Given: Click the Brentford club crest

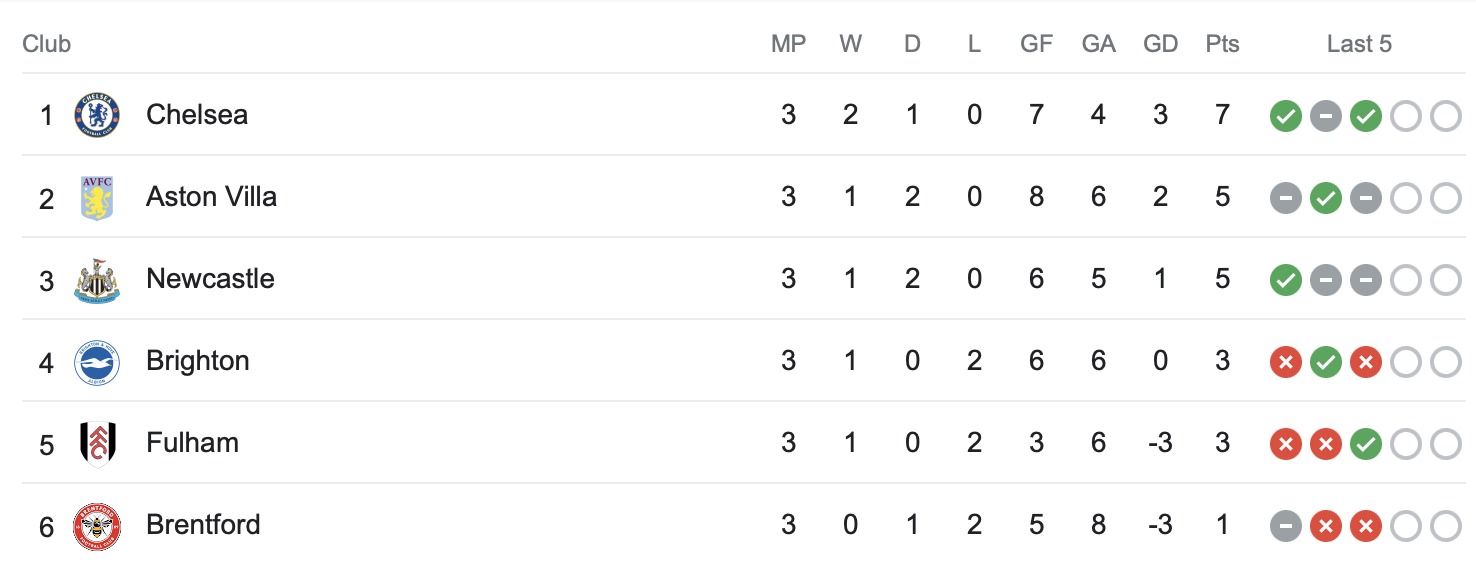Looking at the screenshot, I should (97, 526).
